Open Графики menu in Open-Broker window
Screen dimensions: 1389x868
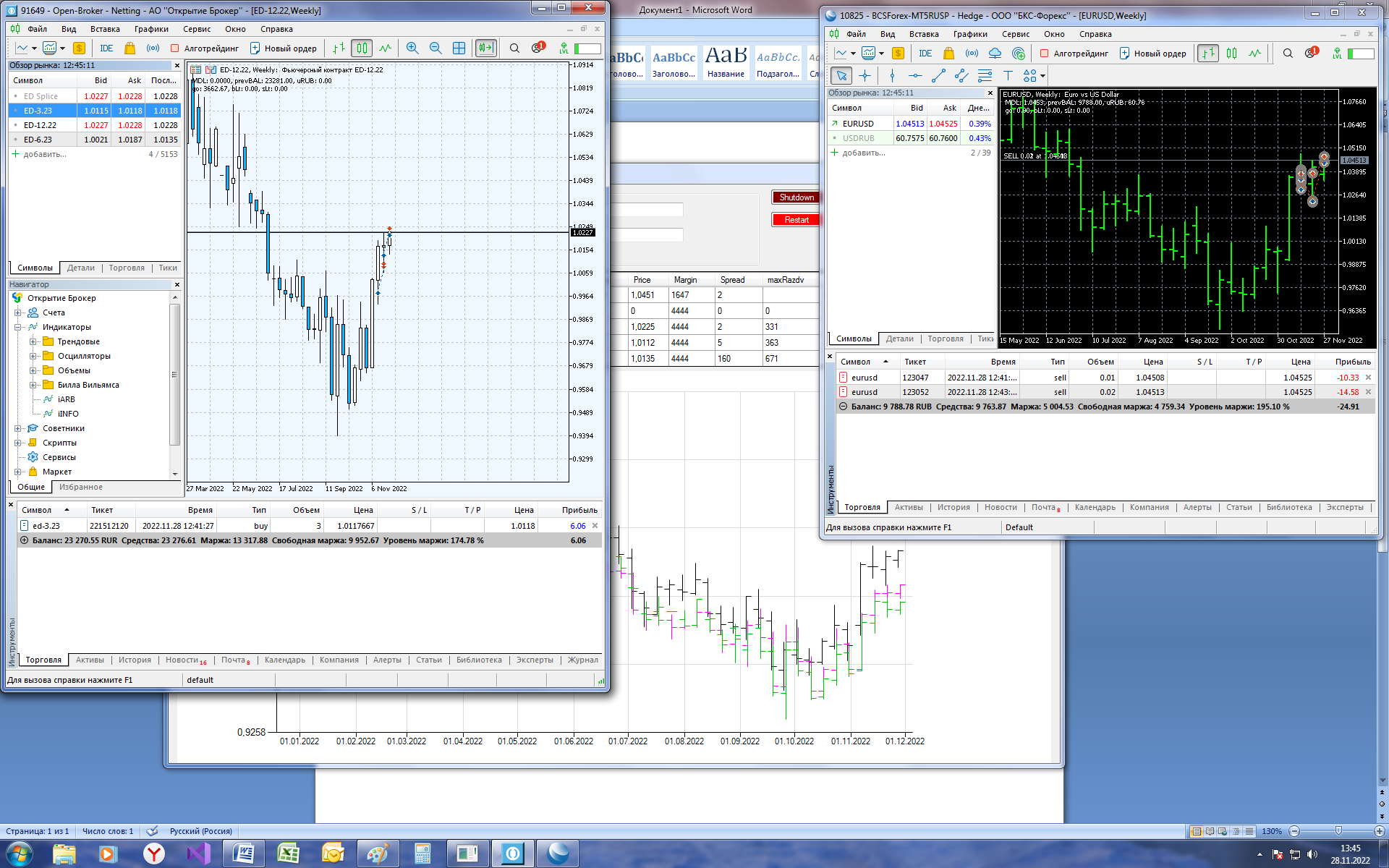pos(151,29)
